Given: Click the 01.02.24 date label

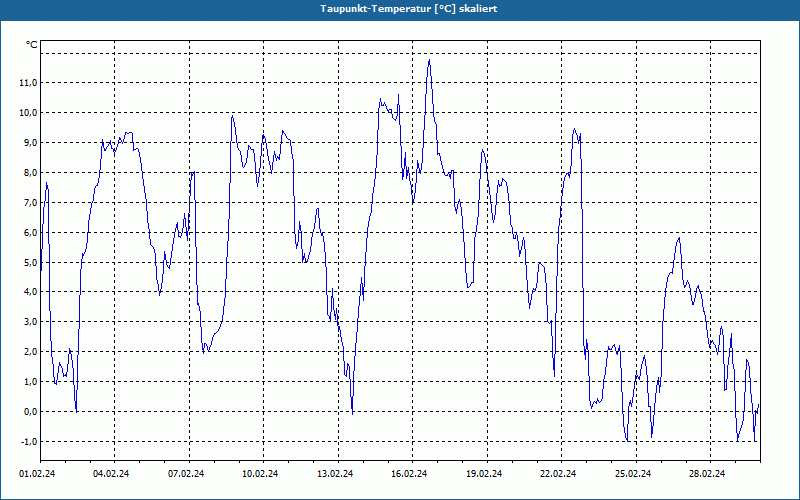Looking at the screenshot, I should pyautogui.click(x=37, y=474).
